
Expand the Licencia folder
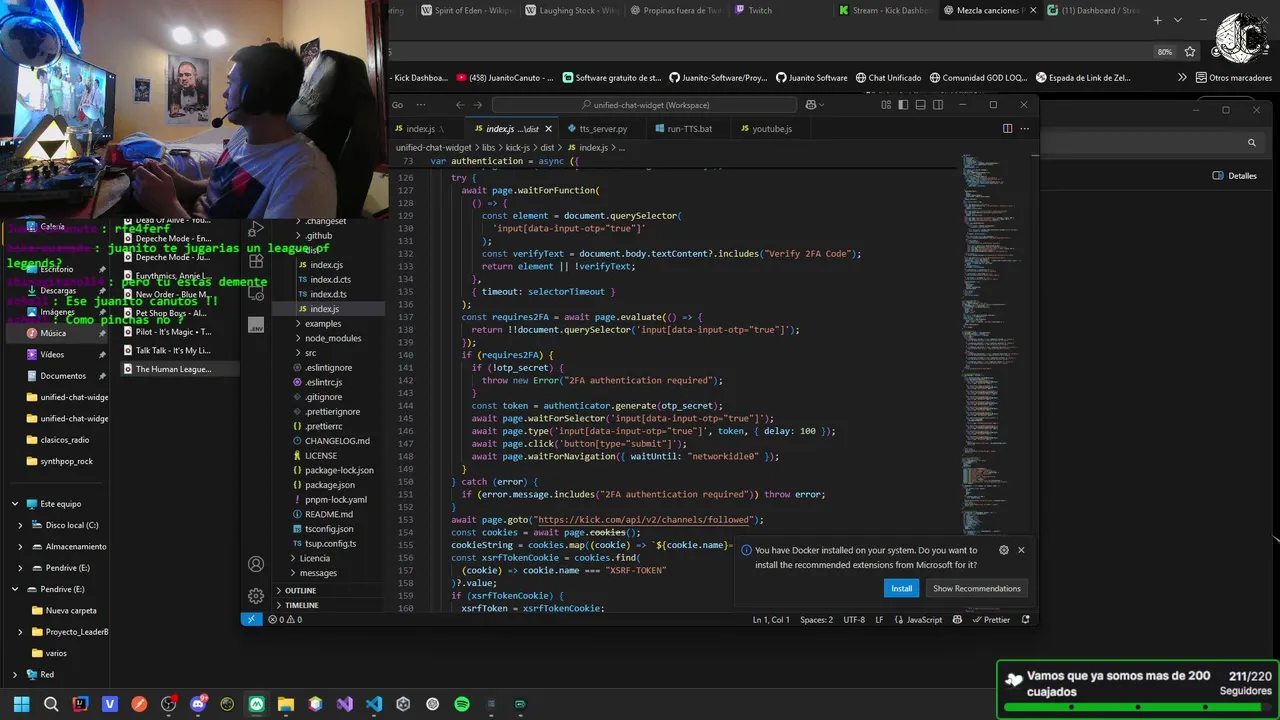pyautogui.click(x=314, y=558)
